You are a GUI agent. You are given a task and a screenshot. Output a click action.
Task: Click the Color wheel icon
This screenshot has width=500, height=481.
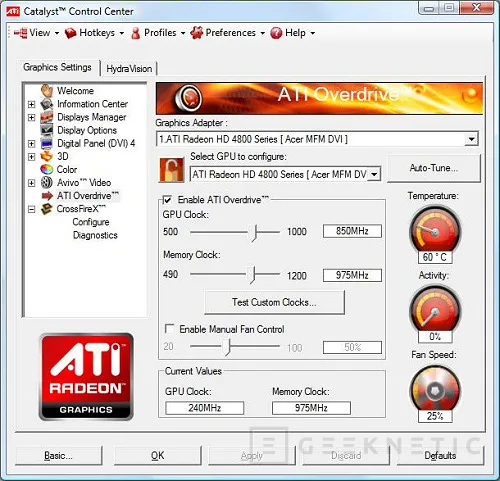tap(47, 169)
